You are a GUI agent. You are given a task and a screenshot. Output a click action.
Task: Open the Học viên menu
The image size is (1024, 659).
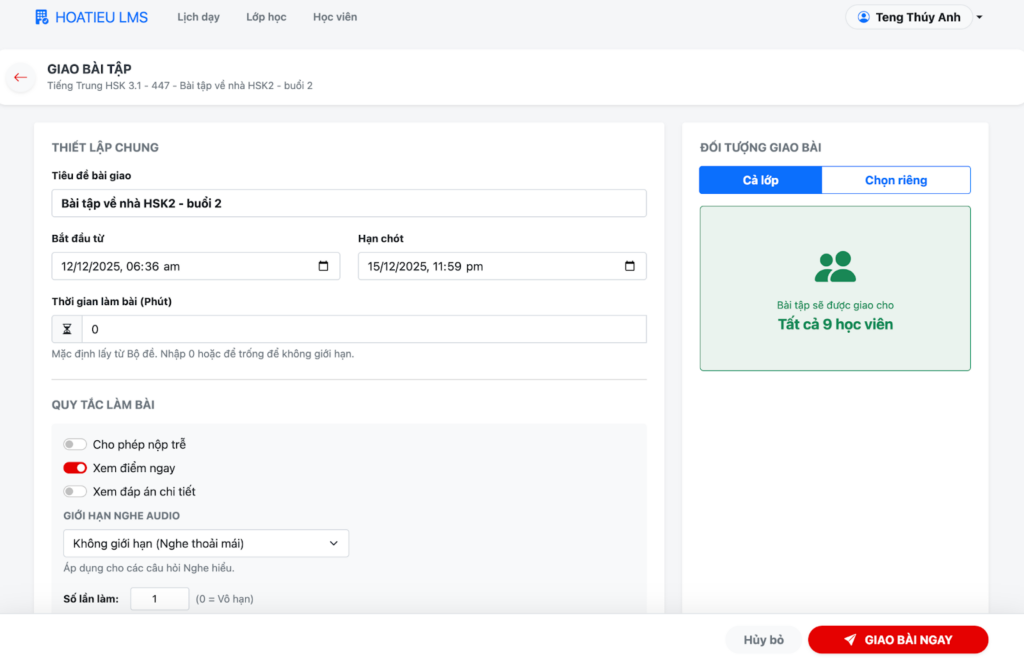[334, 17]
